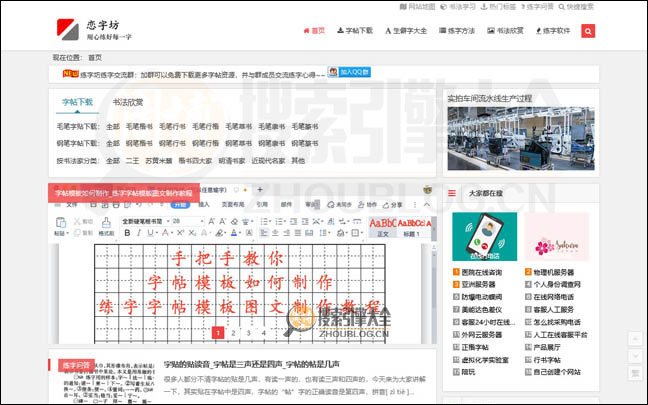Open the 钢笔行书 category
This screenshot has height=405, width=648.
172,143
